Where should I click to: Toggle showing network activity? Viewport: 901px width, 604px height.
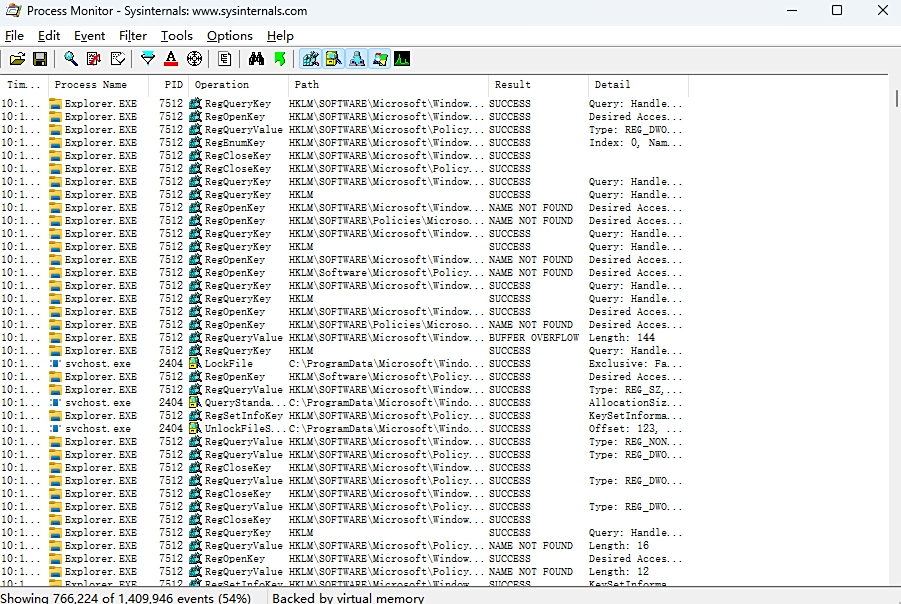pos(356,58)
